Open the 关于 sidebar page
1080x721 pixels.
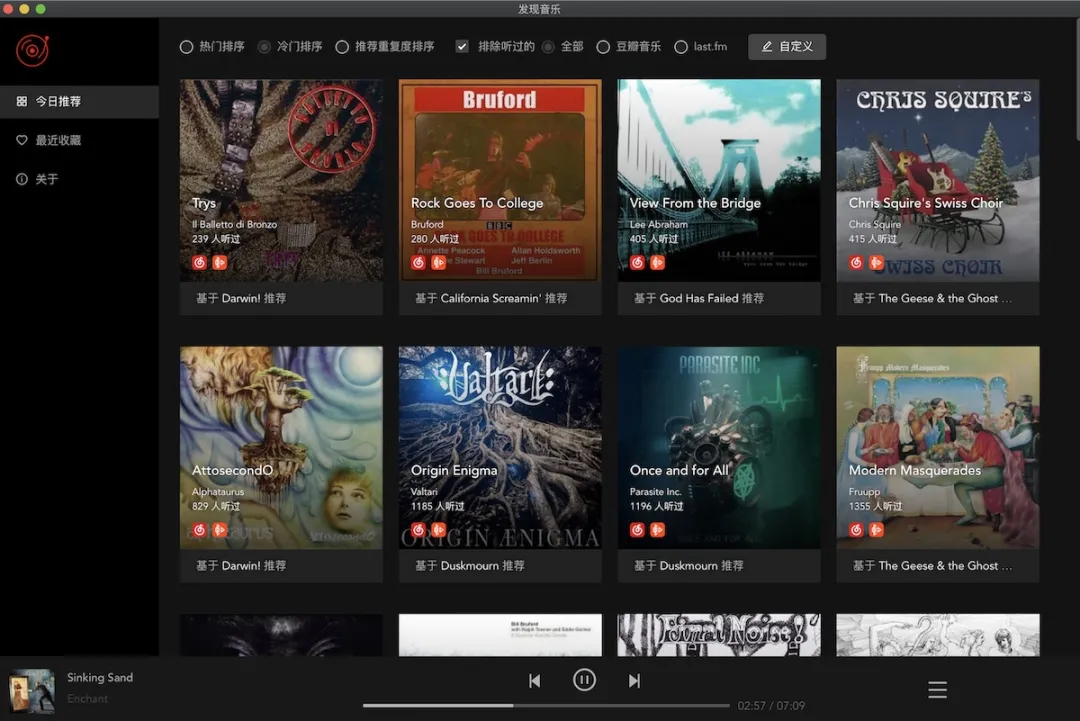point(47,179)
